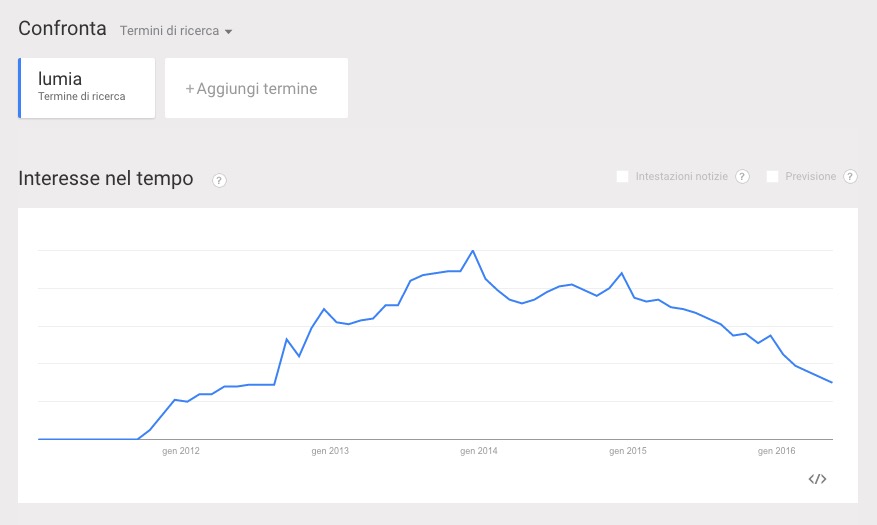Tick the "Previsione" checkbox
Viewport: 877px width, 525px height.
(772, 177)
